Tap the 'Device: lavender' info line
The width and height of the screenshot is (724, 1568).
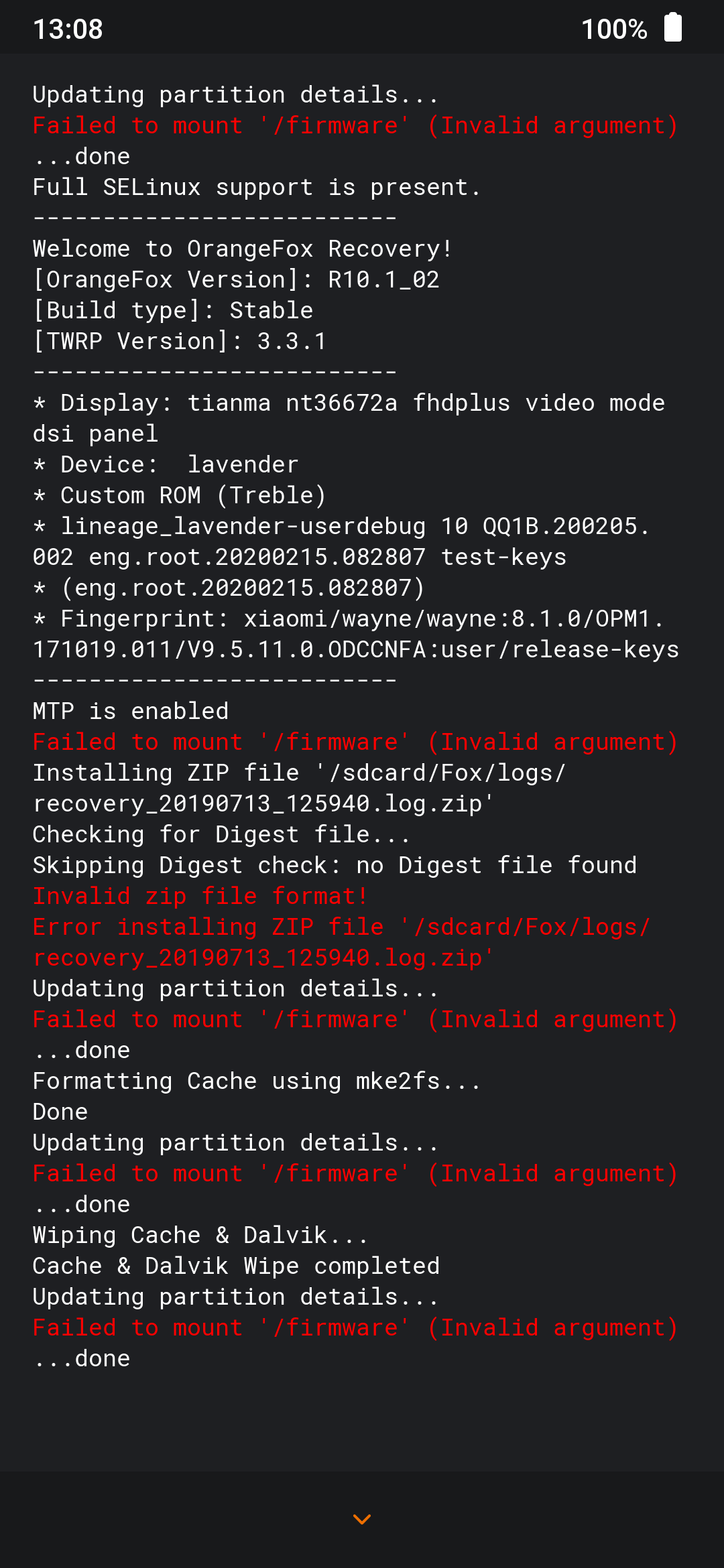click(x=166, y=464)
